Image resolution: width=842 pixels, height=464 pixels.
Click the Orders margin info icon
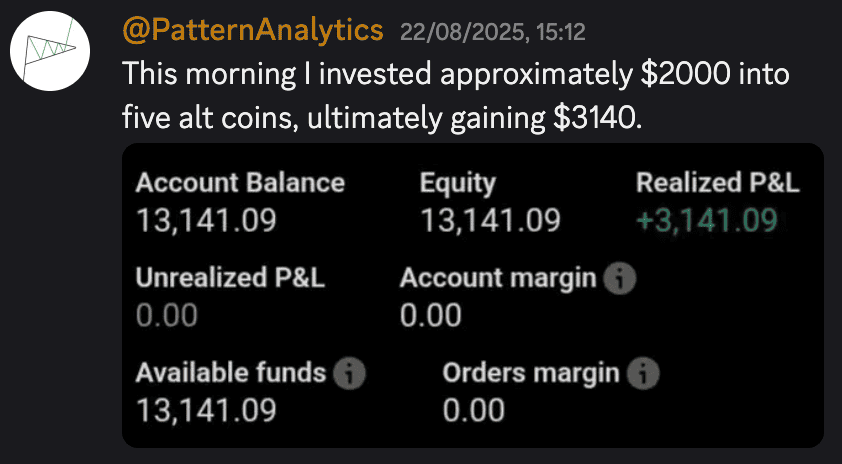643,374
